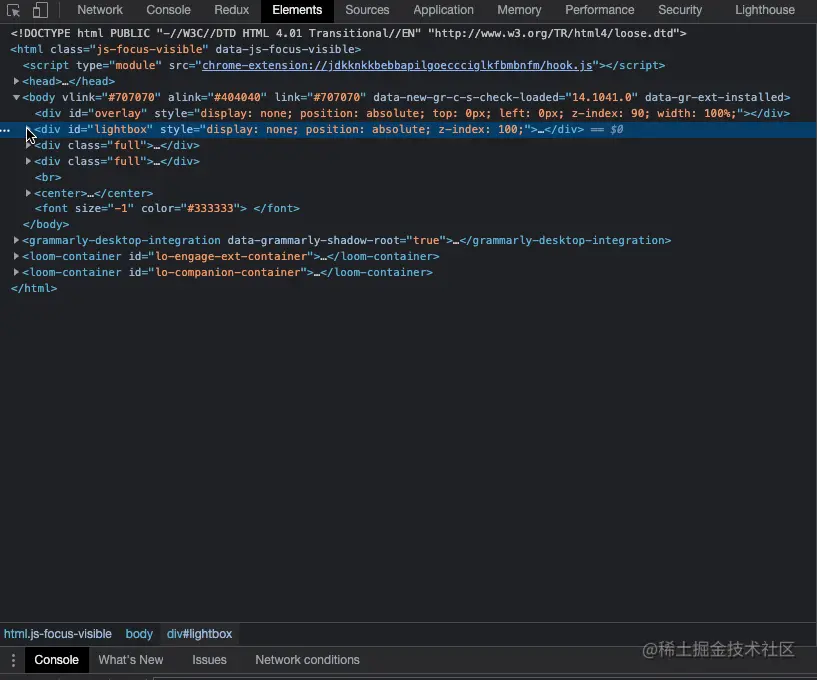Image resolution: width=817 pixels, height=680 pixels.
Task: Select the html js-focus-visible opening tag
Action: pyautogui.click(x=185, y=50)
